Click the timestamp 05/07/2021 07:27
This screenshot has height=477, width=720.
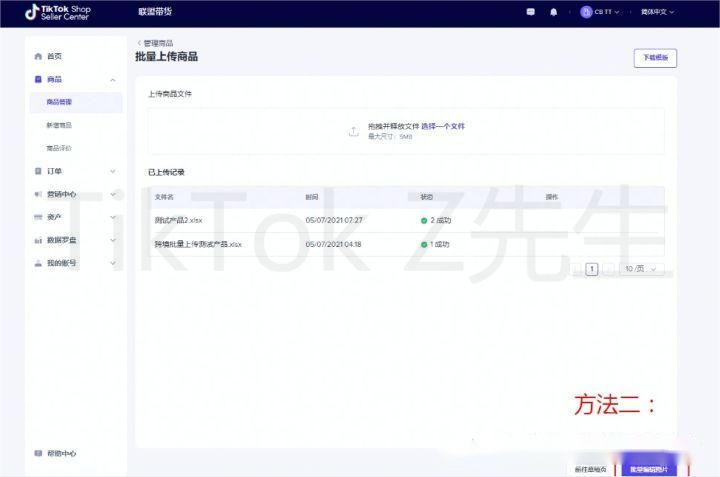pos(334,220)
